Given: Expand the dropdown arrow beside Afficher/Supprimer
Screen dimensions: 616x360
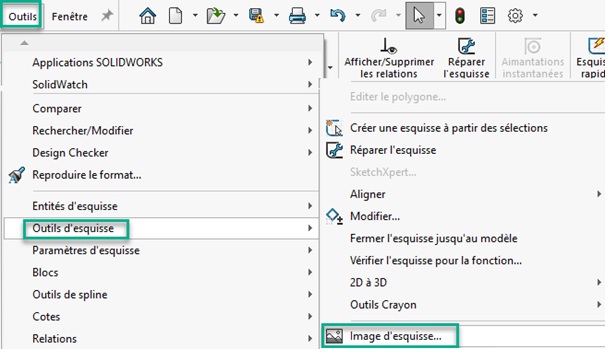Looking at the screenshot, I should [330, 68].
